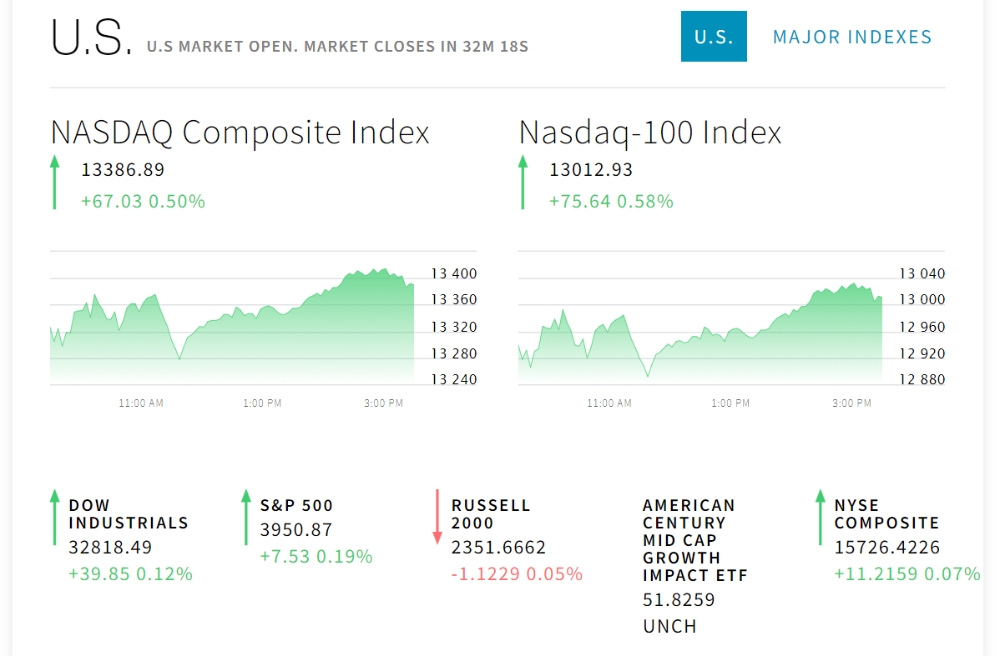Switch to the Major Indexes tab
Image resolution: width=1000 pixels, height=656 pixels.
pos(852,37)
